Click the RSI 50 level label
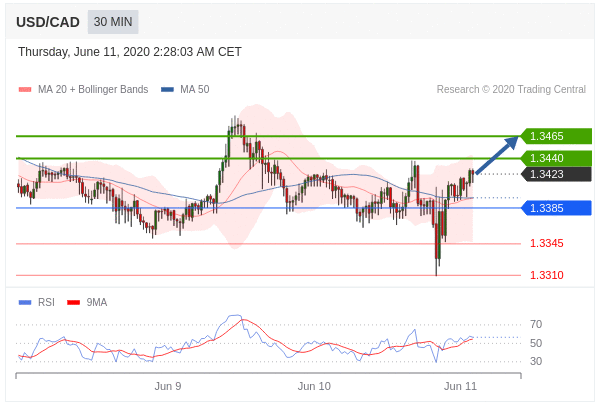The height and width of the screenshot is (411, 601). 536,343
